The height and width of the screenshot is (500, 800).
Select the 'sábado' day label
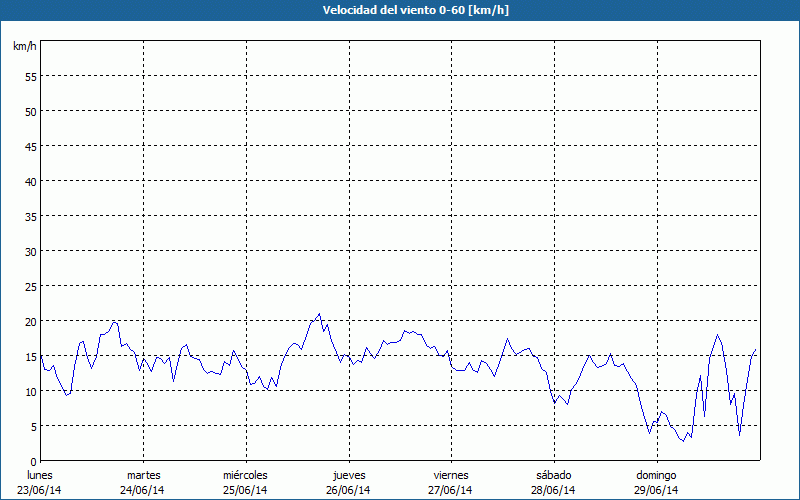(x=553, y=475)
